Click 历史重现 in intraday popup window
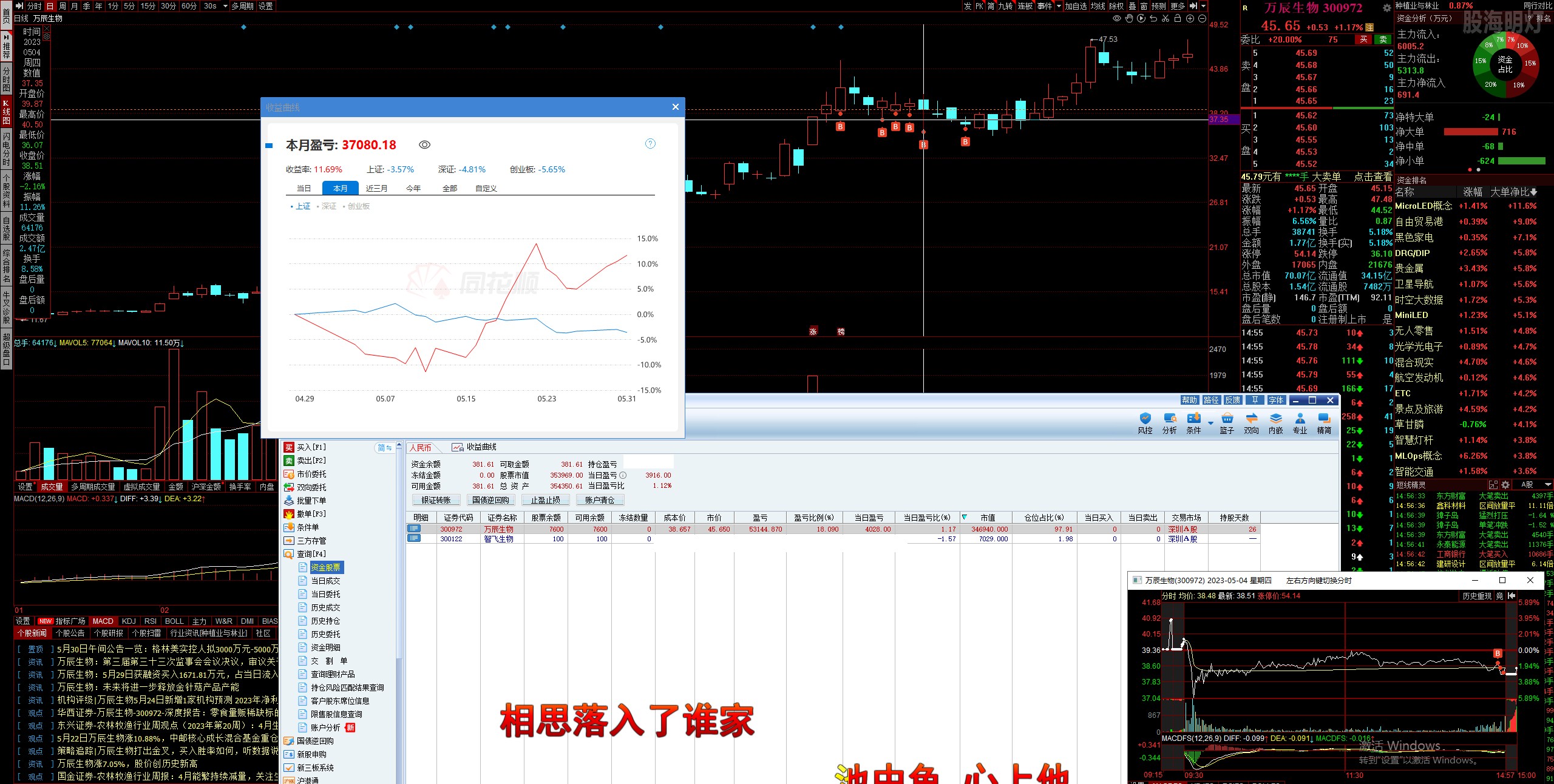Image resolution: width=1554 pixels, height=784 pixels. (1477, 596)
